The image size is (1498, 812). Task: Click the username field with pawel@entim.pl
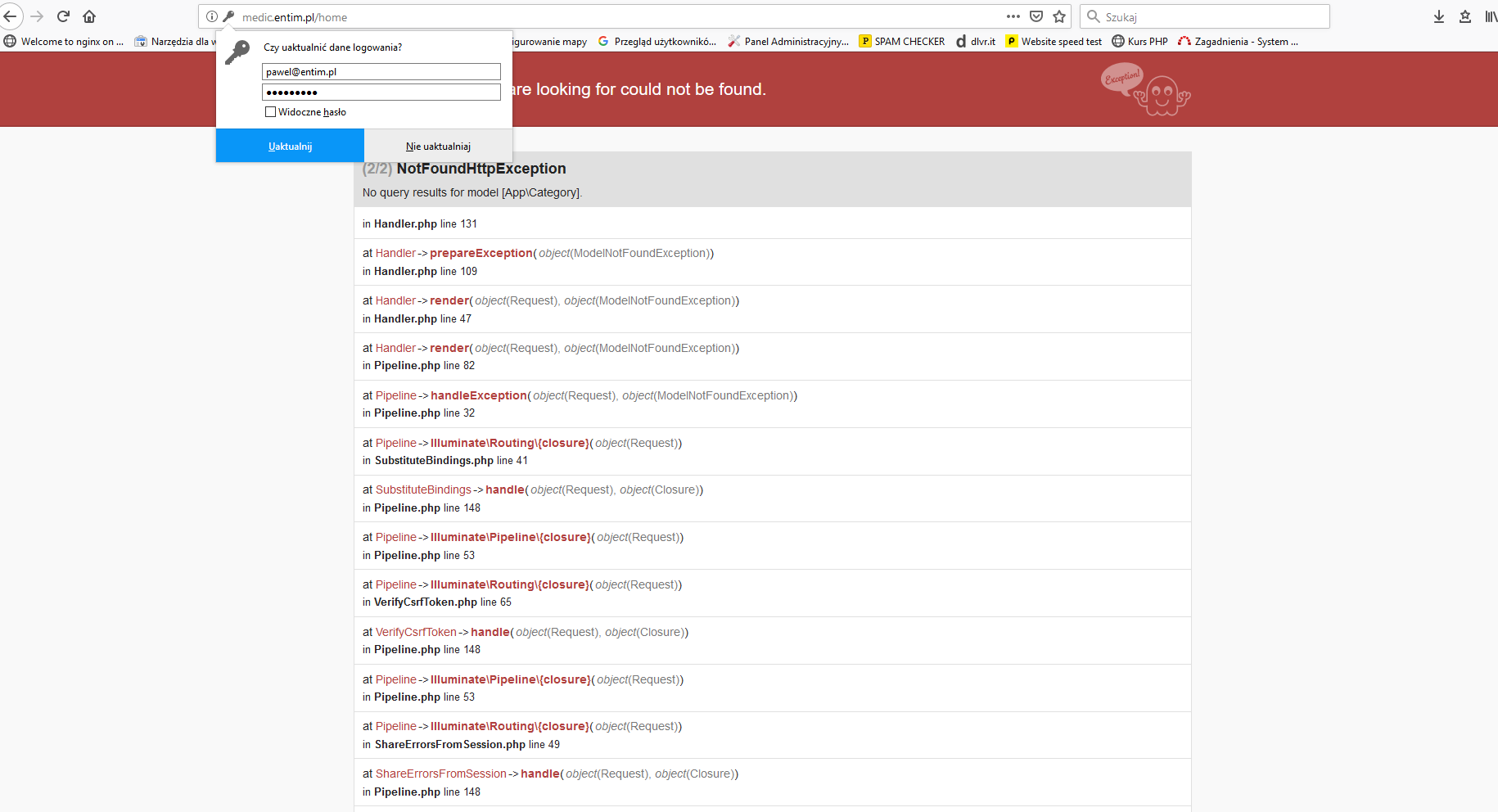pyautogui.click(x=381, y=72)
